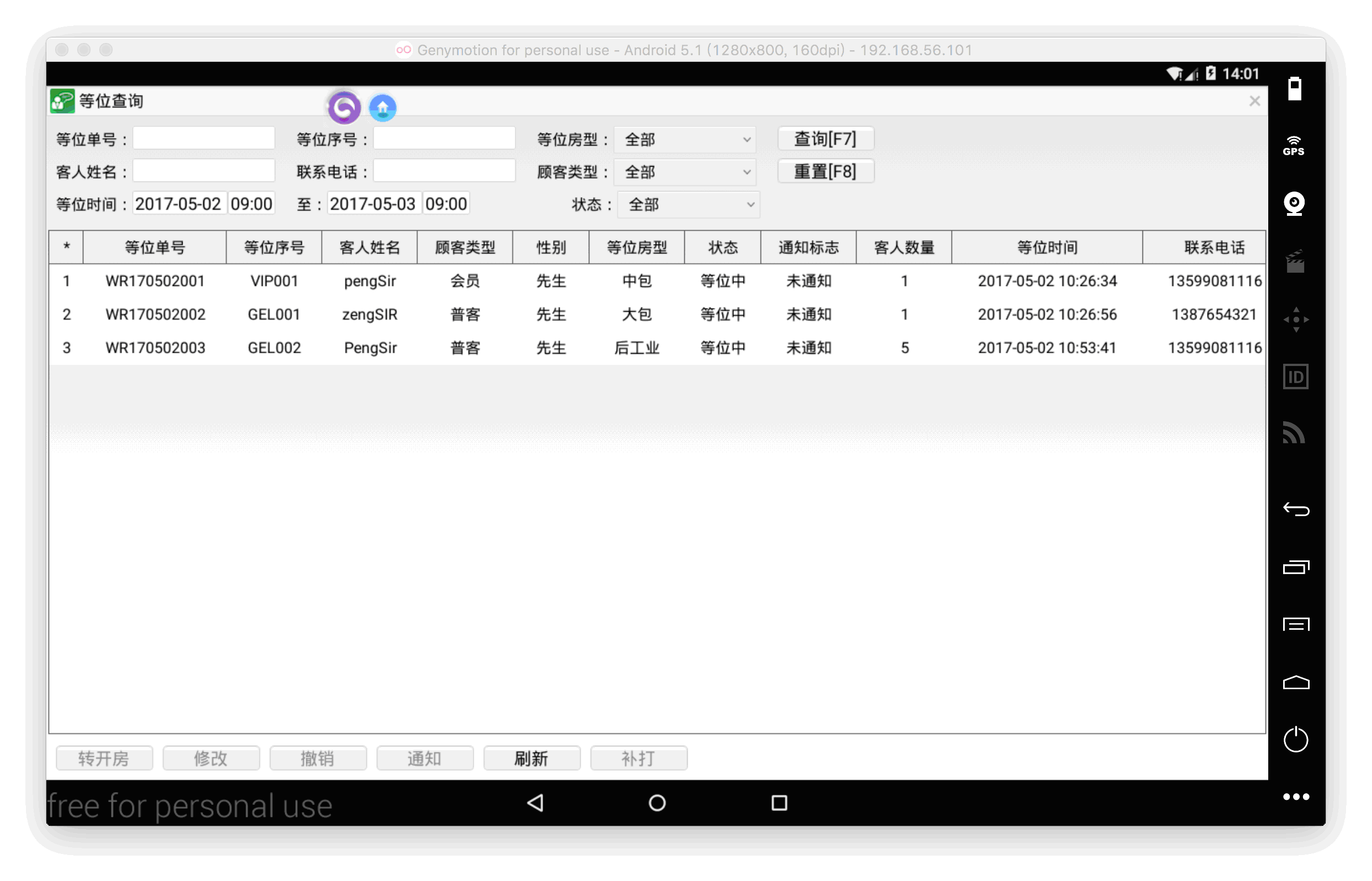Open Genymotion device ID widget
1372x881 pixels.
click(1295, 377)
